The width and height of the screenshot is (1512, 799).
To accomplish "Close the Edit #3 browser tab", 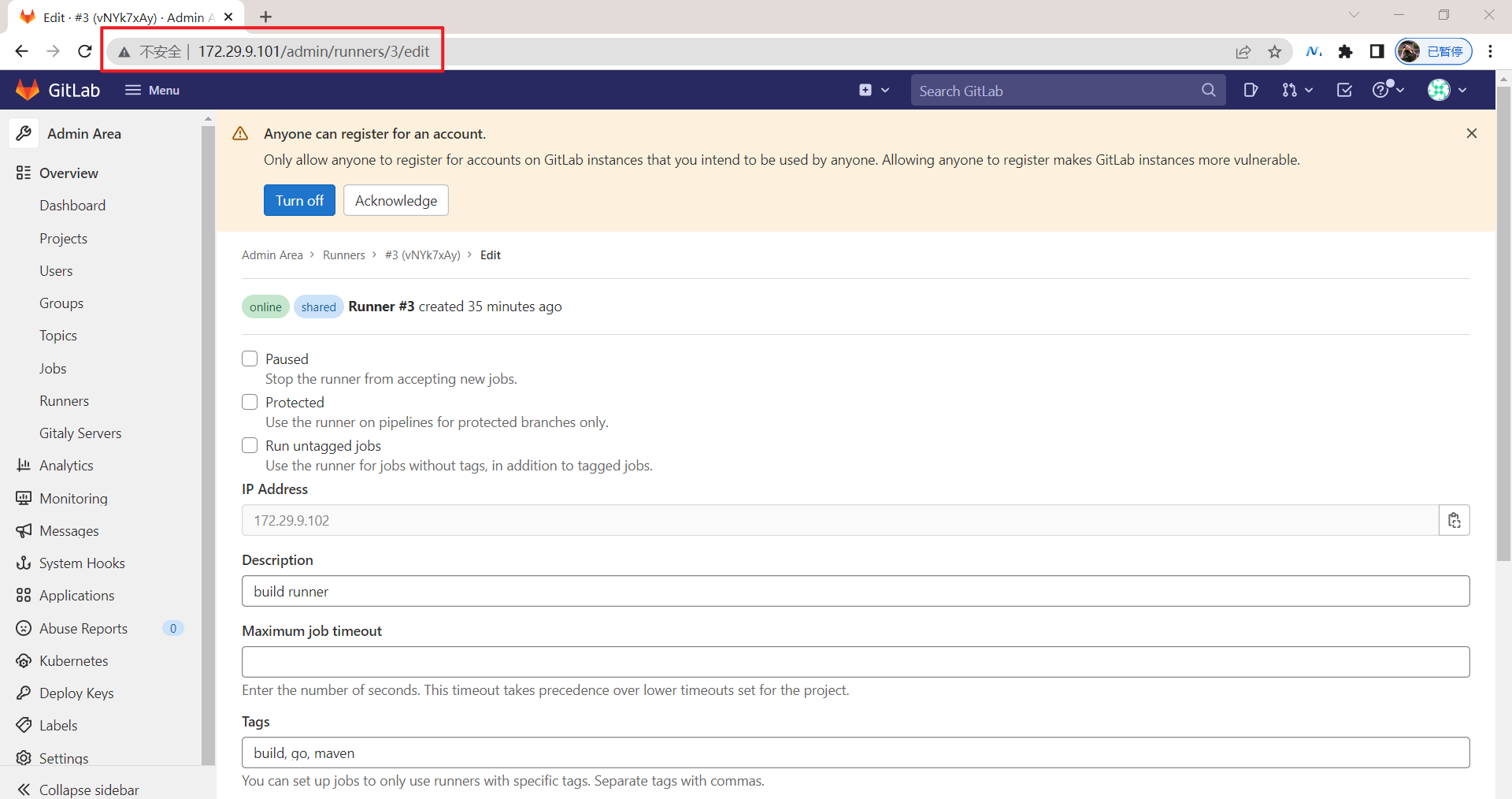I will click(x=228, y=17).
